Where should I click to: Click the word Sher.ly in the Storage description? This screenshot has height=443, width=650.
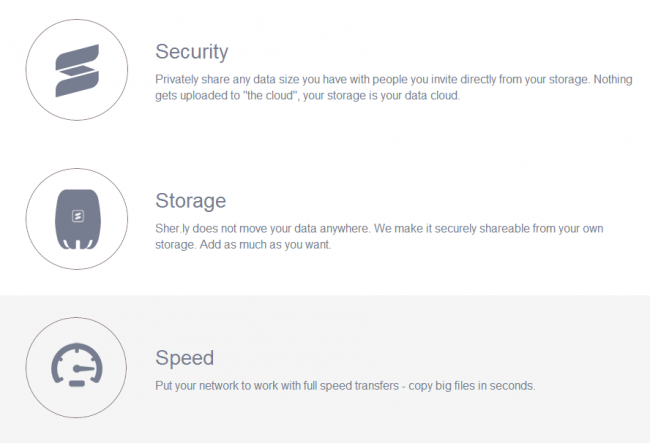(x=172, y=228)
